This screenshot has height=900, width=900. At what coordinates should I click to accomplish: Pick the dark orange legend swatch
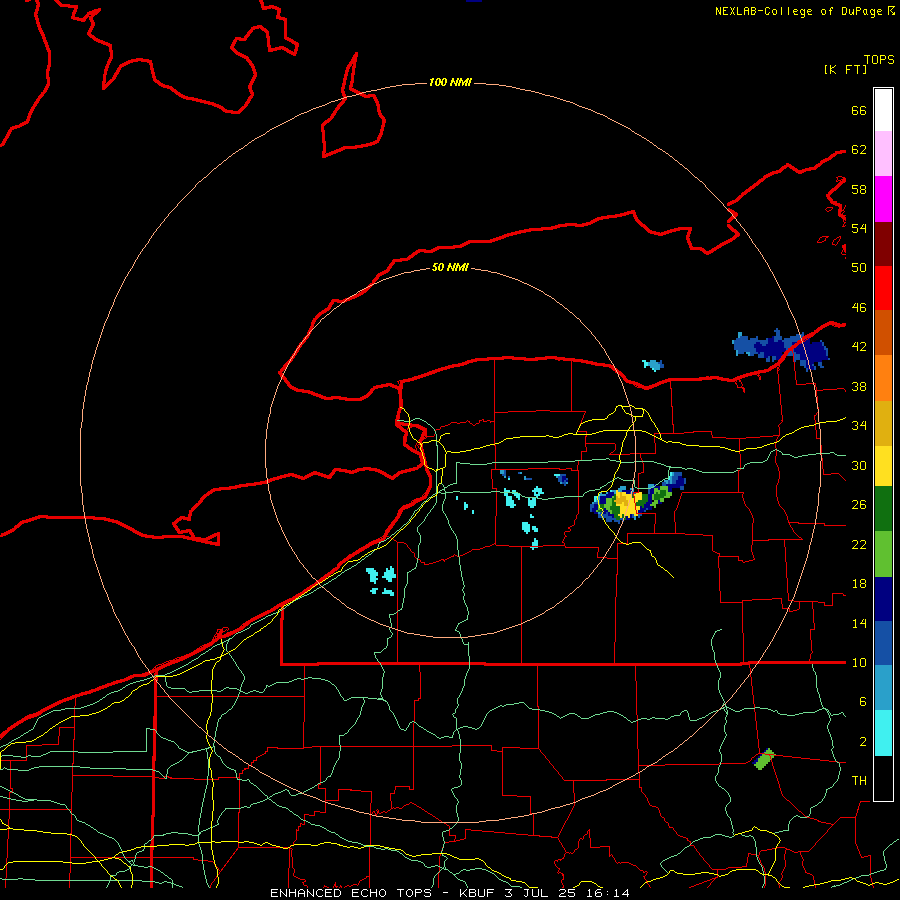pos(883,333)
